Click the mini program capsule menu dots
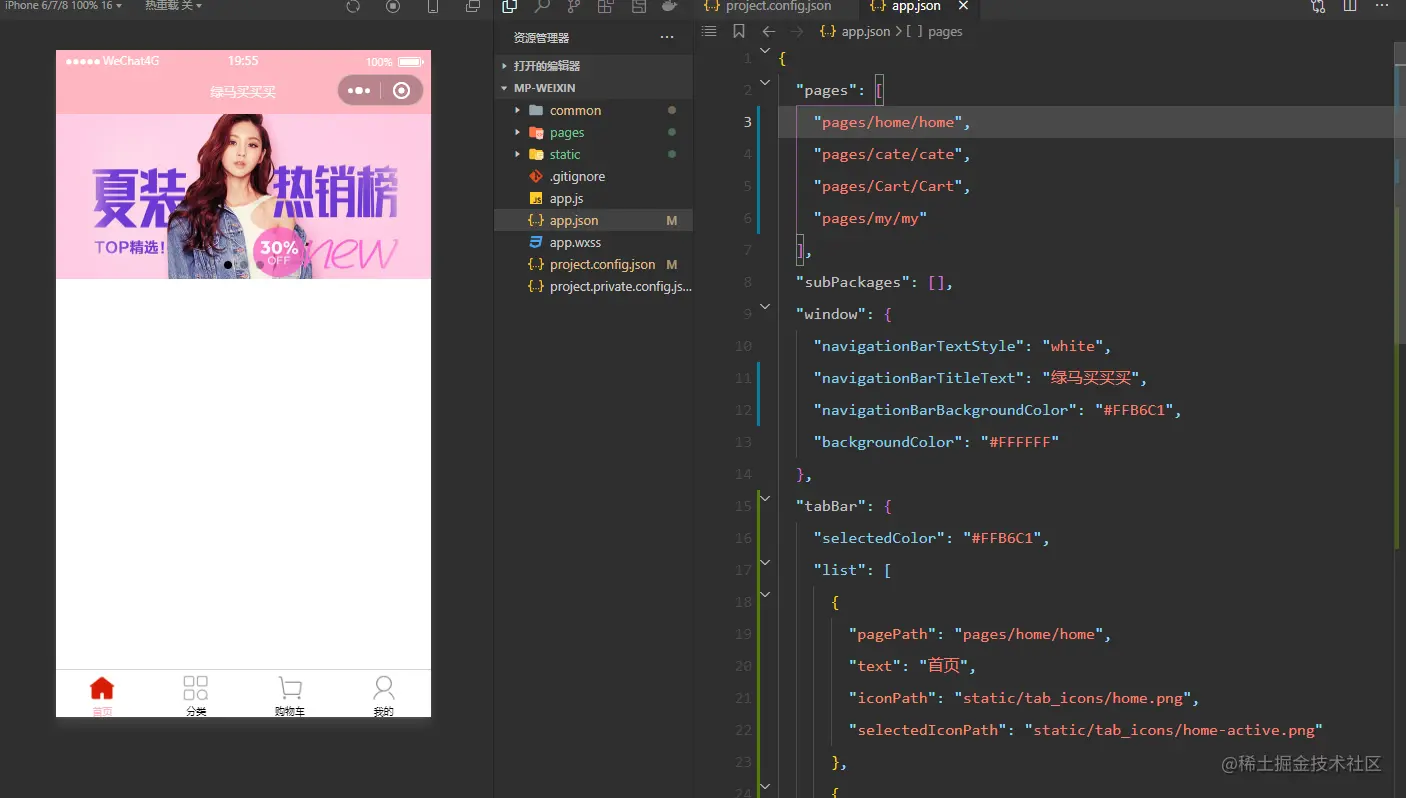Viewport: 1406px width, 798px height. (x=359, y=91)
